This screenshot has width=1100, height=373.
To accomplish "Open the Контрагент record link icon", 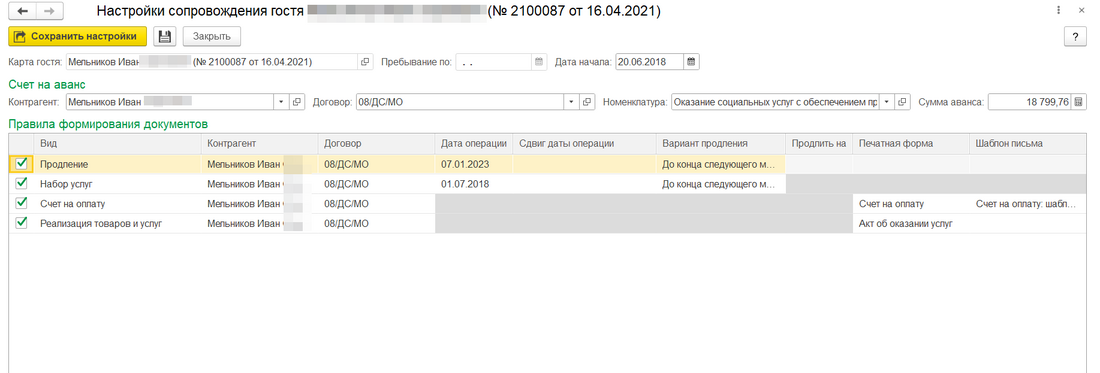I will 297,102.
